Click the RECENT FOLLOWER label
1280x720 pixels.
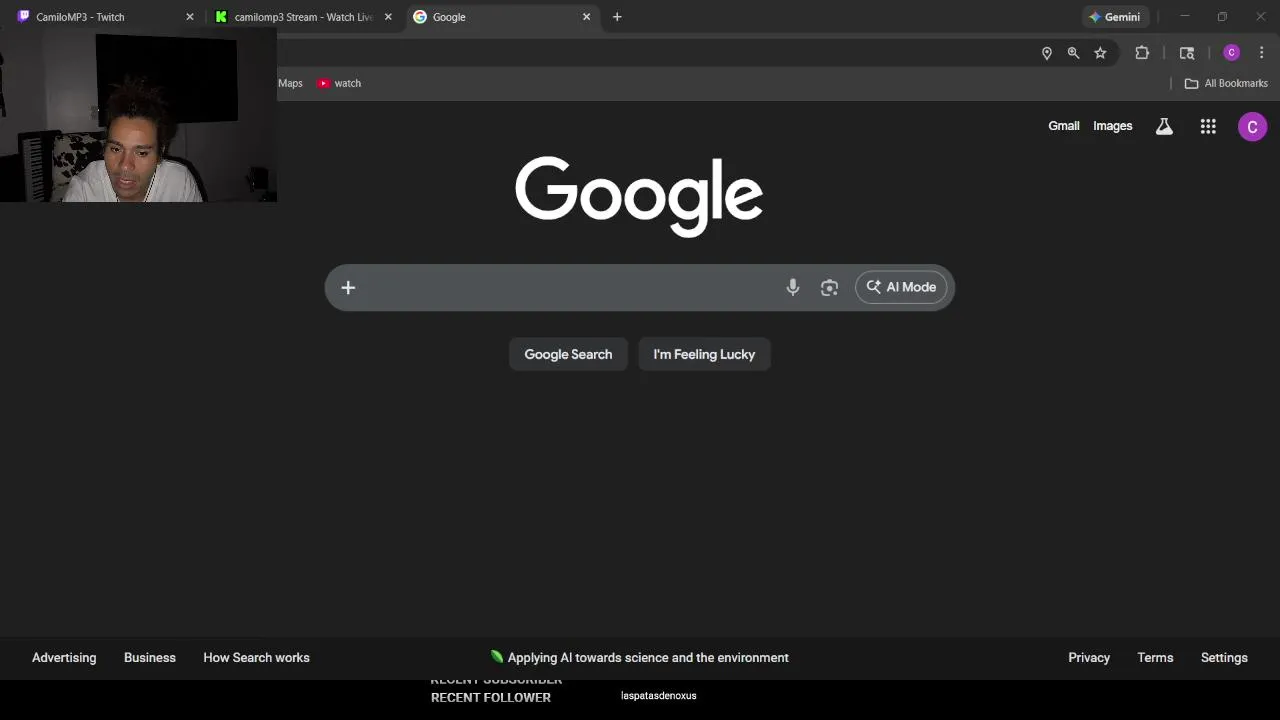[x=491, y=698]
